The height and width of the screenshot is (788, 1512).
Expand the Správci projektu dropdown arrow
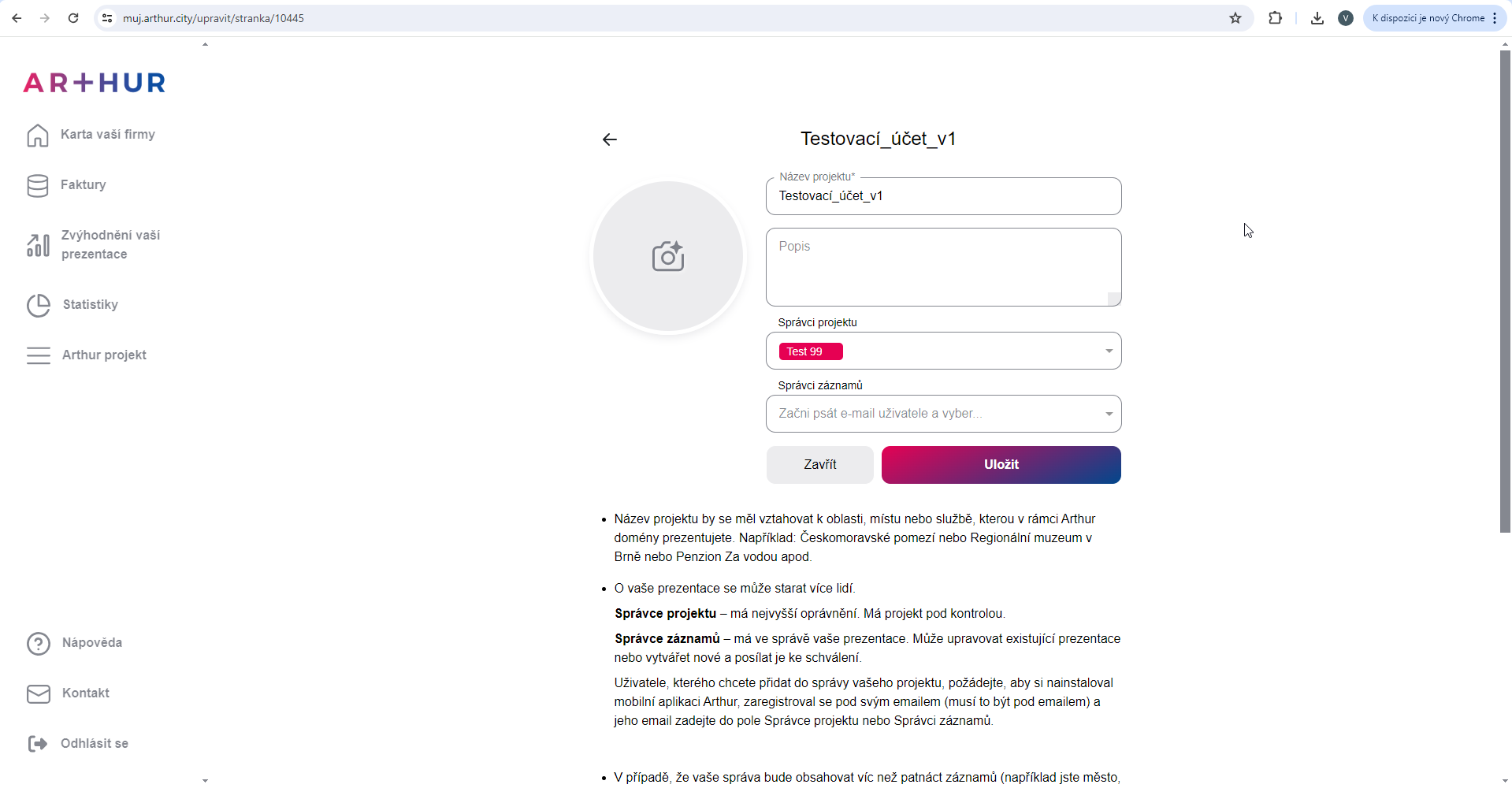pos(1109,351)
